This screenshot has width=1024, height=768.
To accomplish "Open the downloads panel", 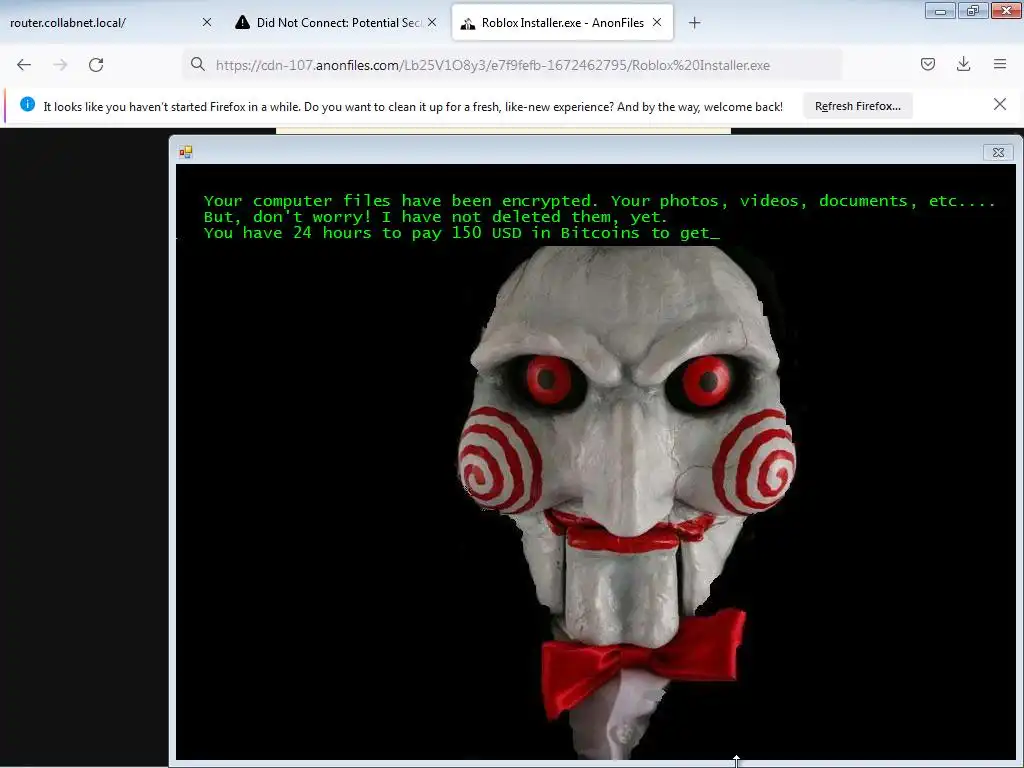I will pyautogui.click(x=963, y=64).
